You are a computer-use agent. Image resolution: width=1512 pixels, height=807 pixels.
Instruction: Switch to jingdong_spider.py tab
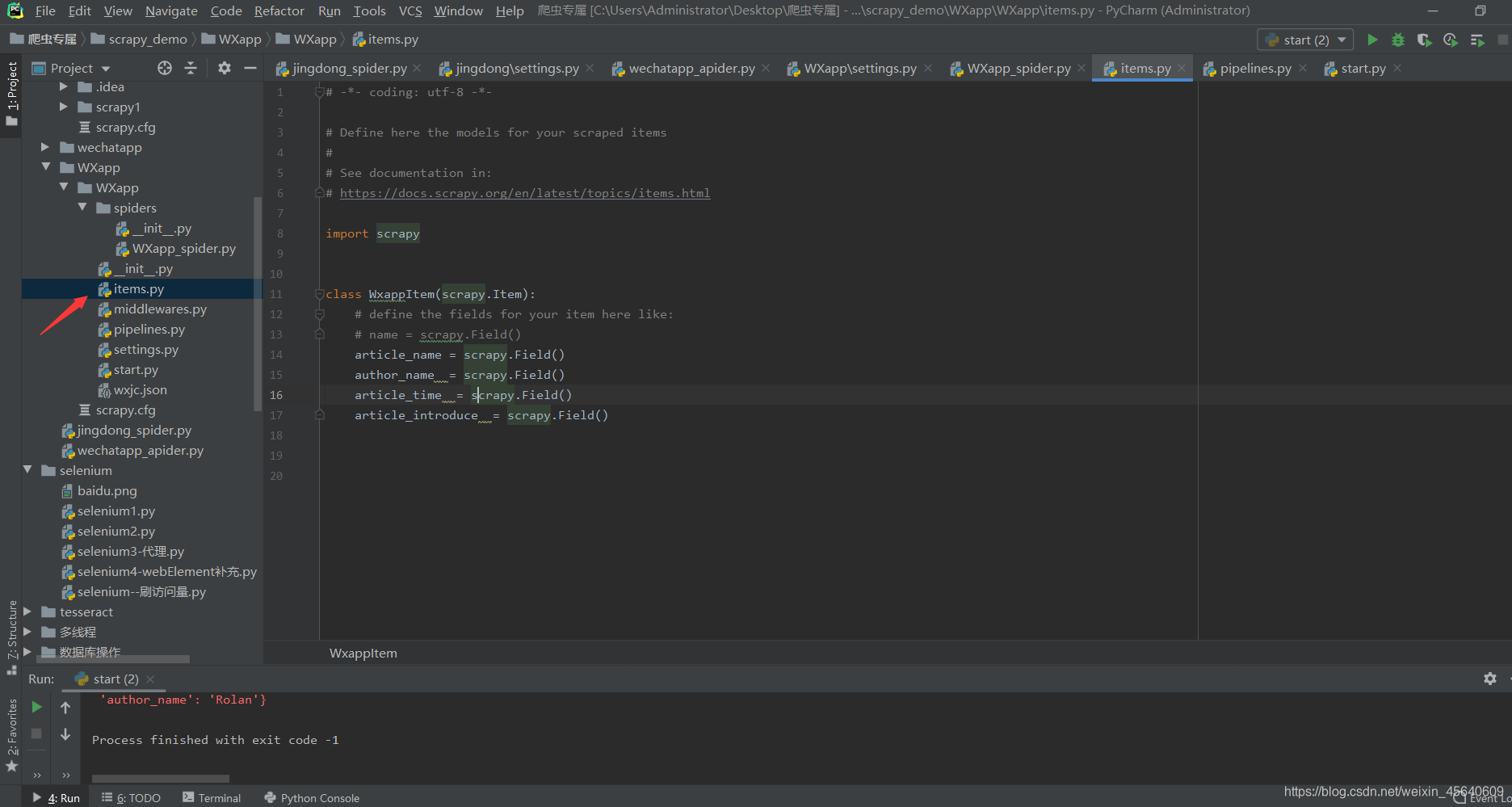[349, 69]
